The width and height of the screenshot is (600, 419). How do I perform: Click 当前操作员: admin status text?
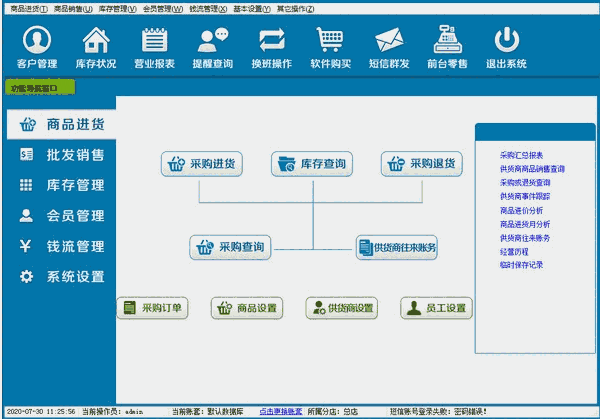[112, 412]
